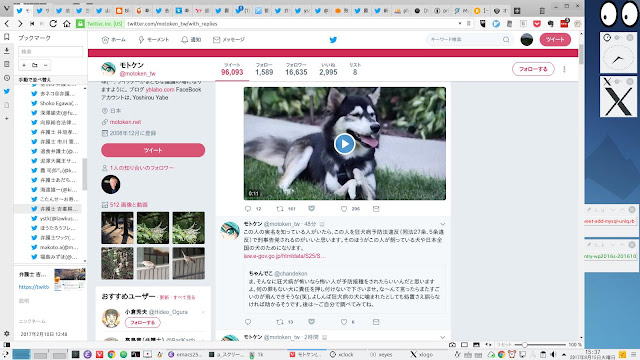640x360 pixels.
Task: Click the Twitter bird logo in header
Action: pyautogui.click(x=333, y=40)
